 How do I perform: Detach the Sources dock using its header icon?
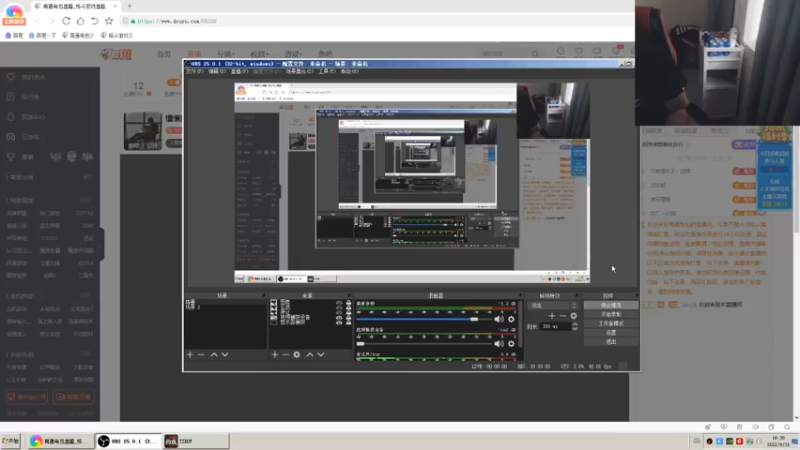(349, 295)
